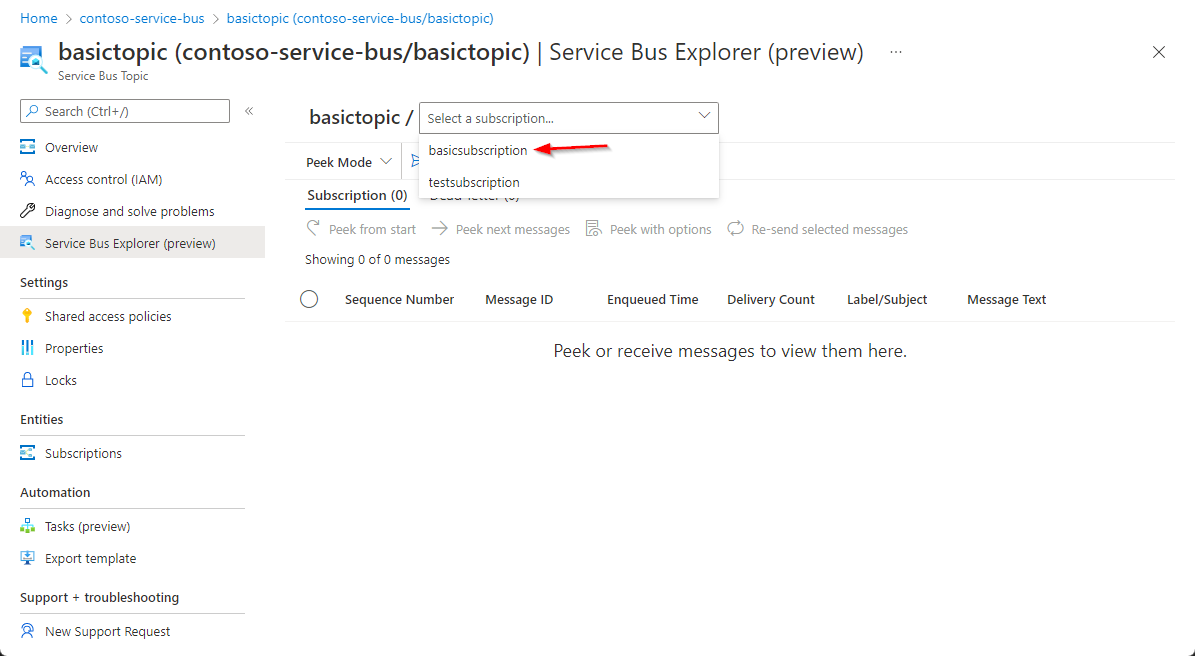The height and width of the screenshot is (656, 1195).
Task: Click Peek next messages button
Action: click(x=501, y=229)
